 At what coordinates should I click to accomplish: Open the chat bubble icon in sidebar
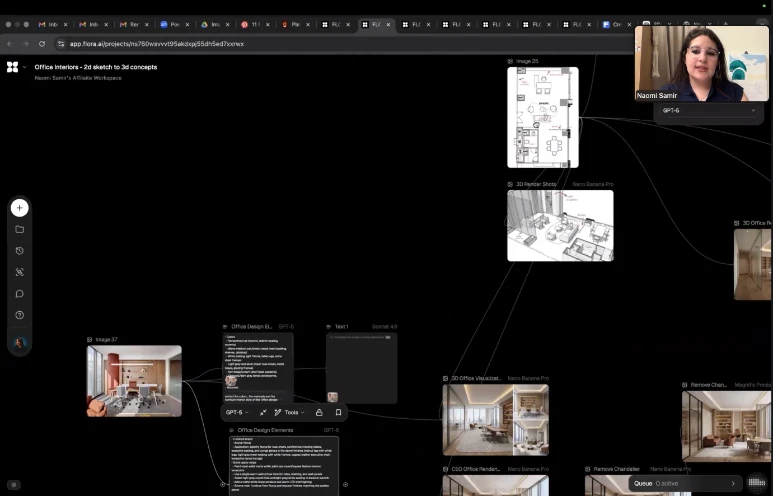coord(19,294)
